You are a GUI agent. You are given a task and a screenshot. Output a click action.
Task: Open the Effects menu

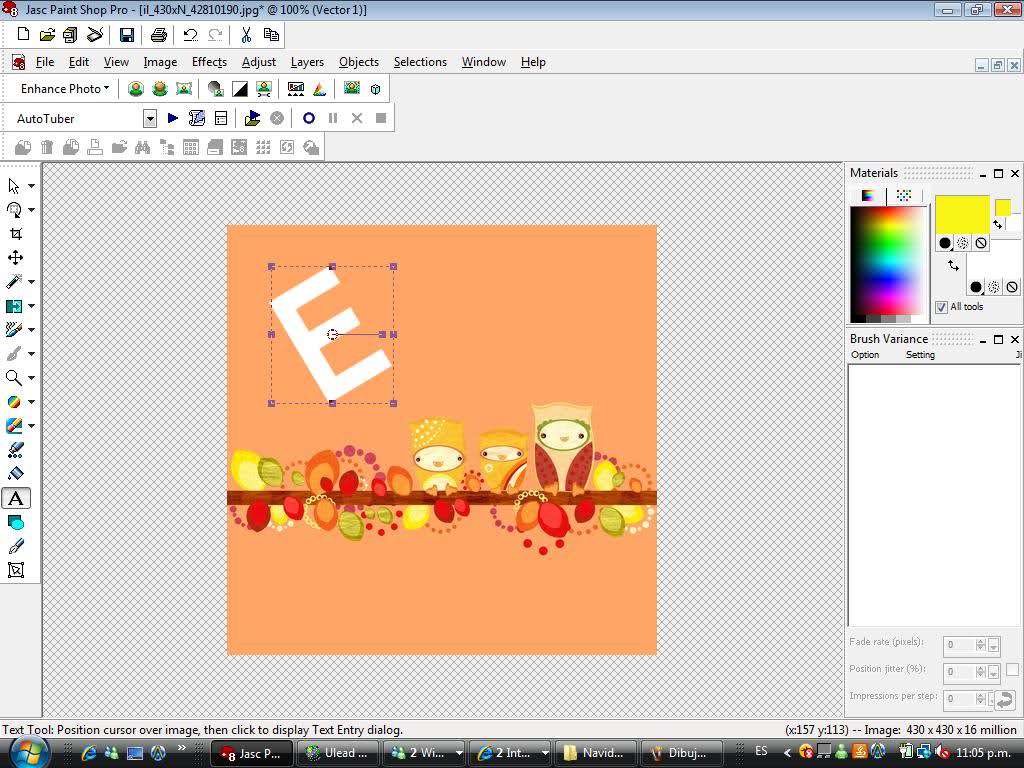click(x=209, y=62)
